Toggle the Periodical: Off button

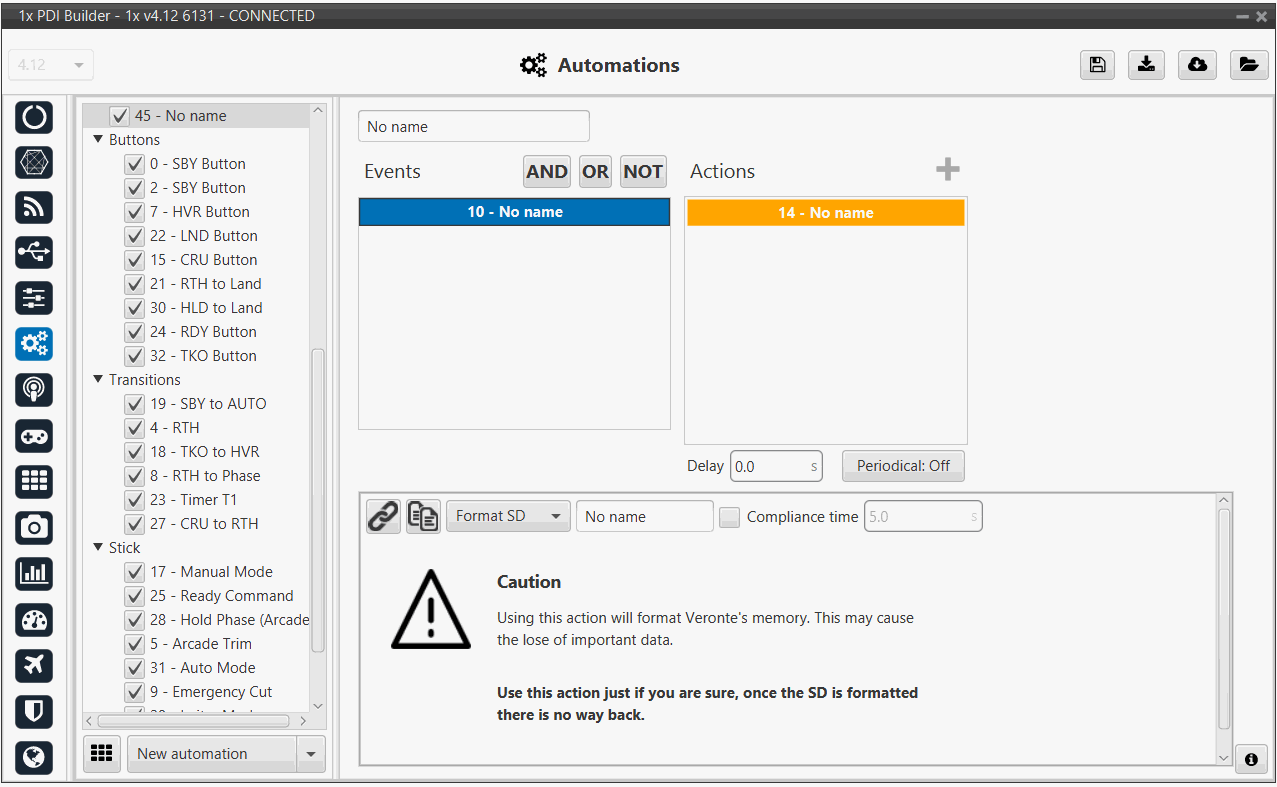tap(903, 466)
